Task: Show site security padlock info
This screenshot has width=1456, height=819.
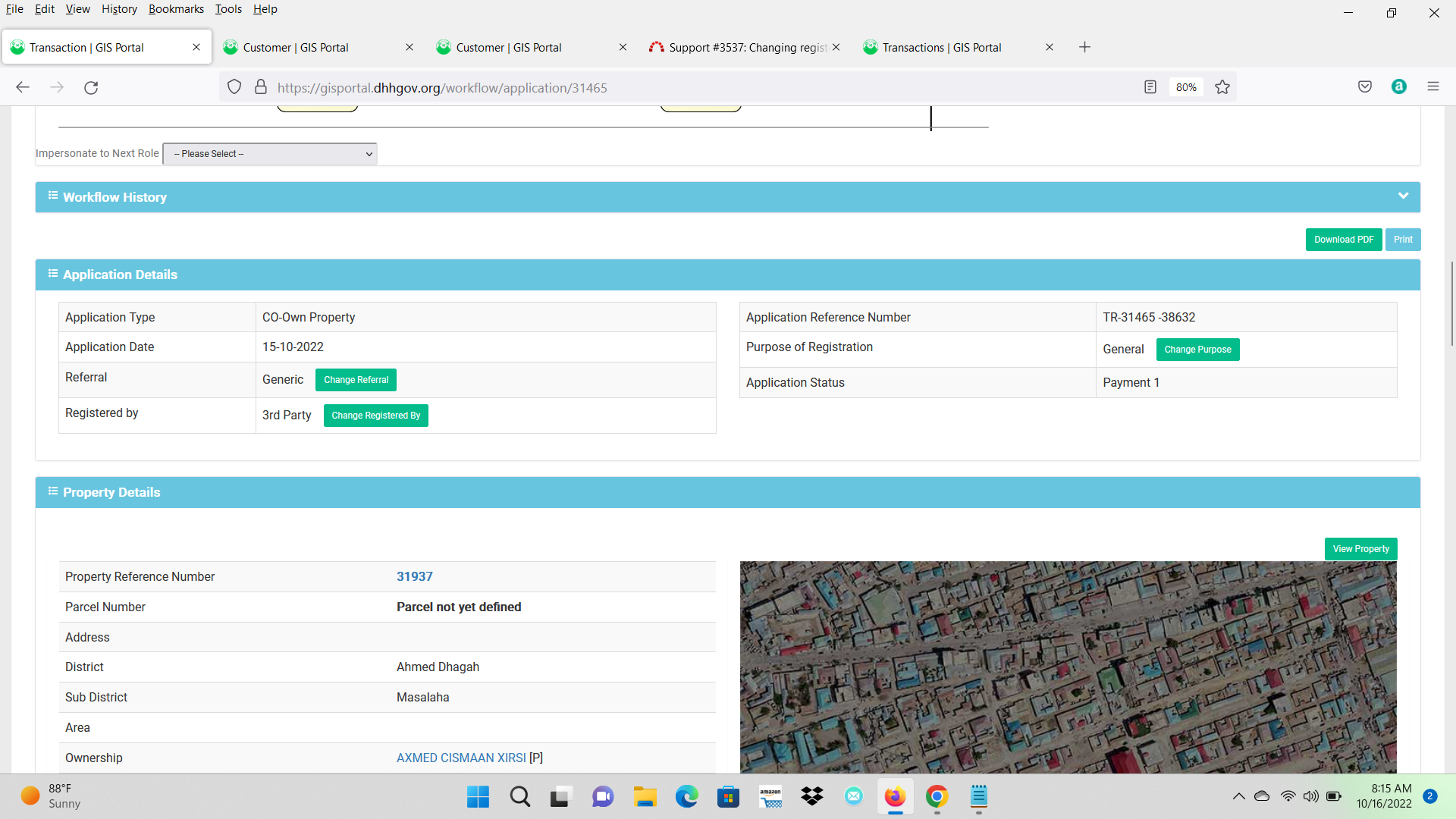Action: [261, 87]
